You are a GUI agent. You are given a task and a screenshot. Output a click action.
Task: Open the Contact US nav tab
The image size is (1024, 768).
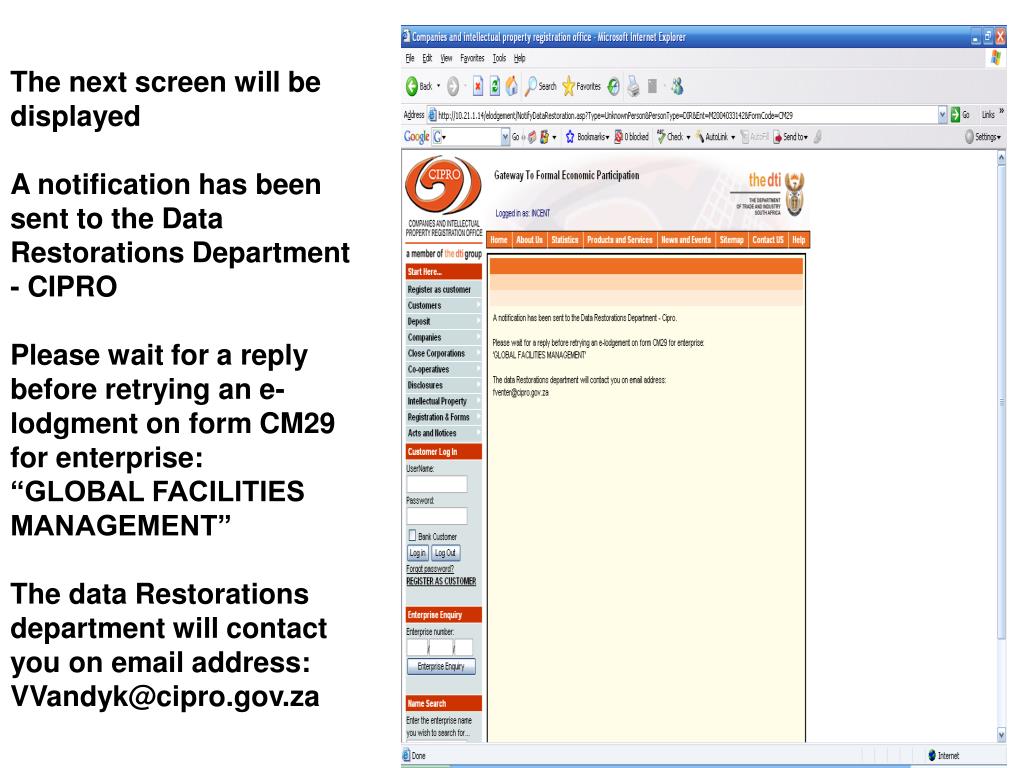click(768, 240)
